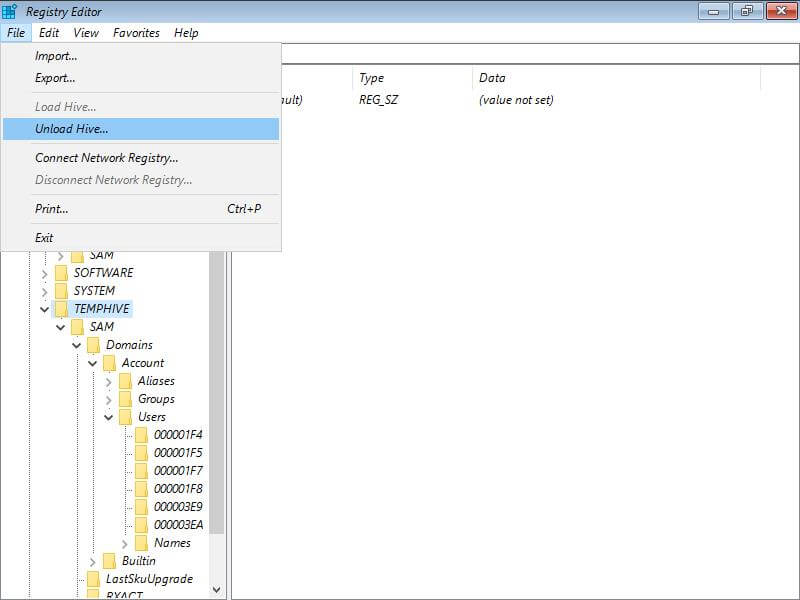
Task: Restore down the Registry Editor window
Action: [x=747, y=11]
